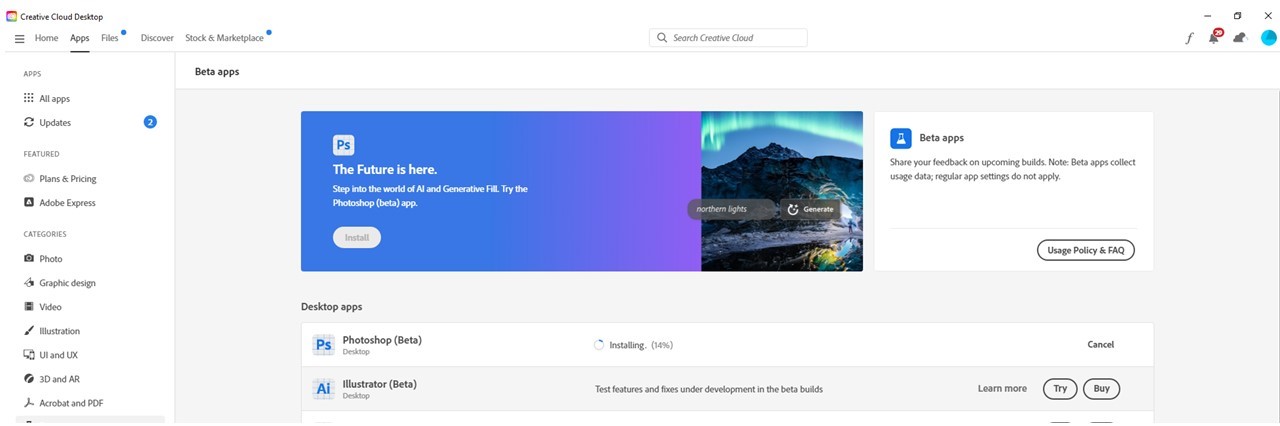This screenshot has width=1280, height=426.
Task: Click the Illustrator (Beta) app name
Action: (379, 384)
